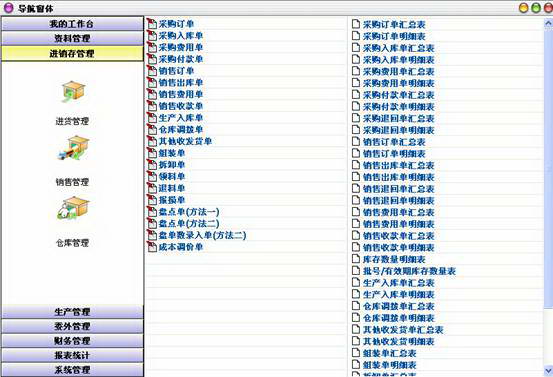Open the 采购付款单明细表 report
This screenshot has height=377, width=553.
399,107
